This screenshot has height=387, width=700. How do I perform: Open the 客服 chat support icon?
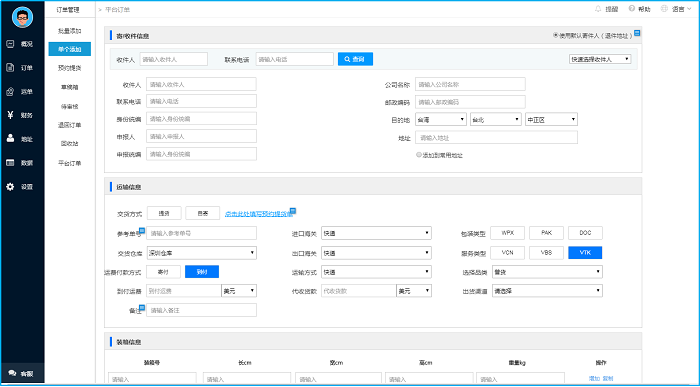(x=12, y=373)
